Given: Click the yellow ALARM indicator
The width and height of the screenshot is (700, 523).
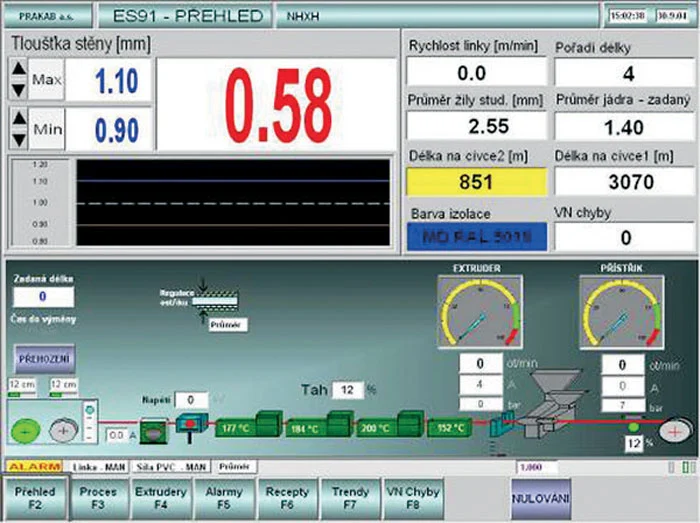Looking at the screenshot, I should tap(34, 467).
